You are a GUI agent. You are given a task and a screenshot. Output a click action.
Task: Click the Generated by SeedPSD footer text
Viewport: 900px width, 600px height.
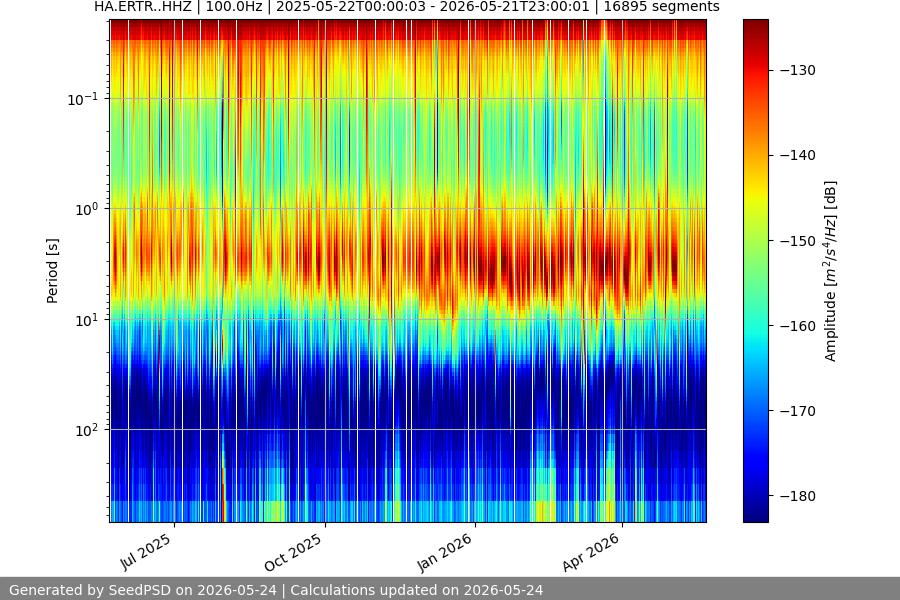pyautogui.click(x=276, y=590)
